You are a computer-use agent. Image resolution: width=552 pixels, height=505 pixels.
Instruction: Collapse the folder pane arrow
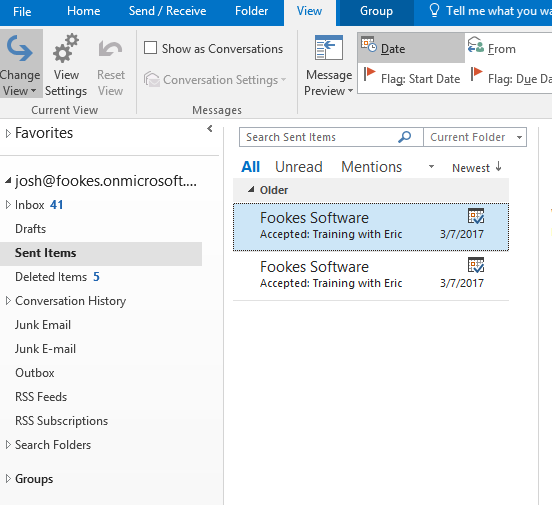click(x=210, y=129)
